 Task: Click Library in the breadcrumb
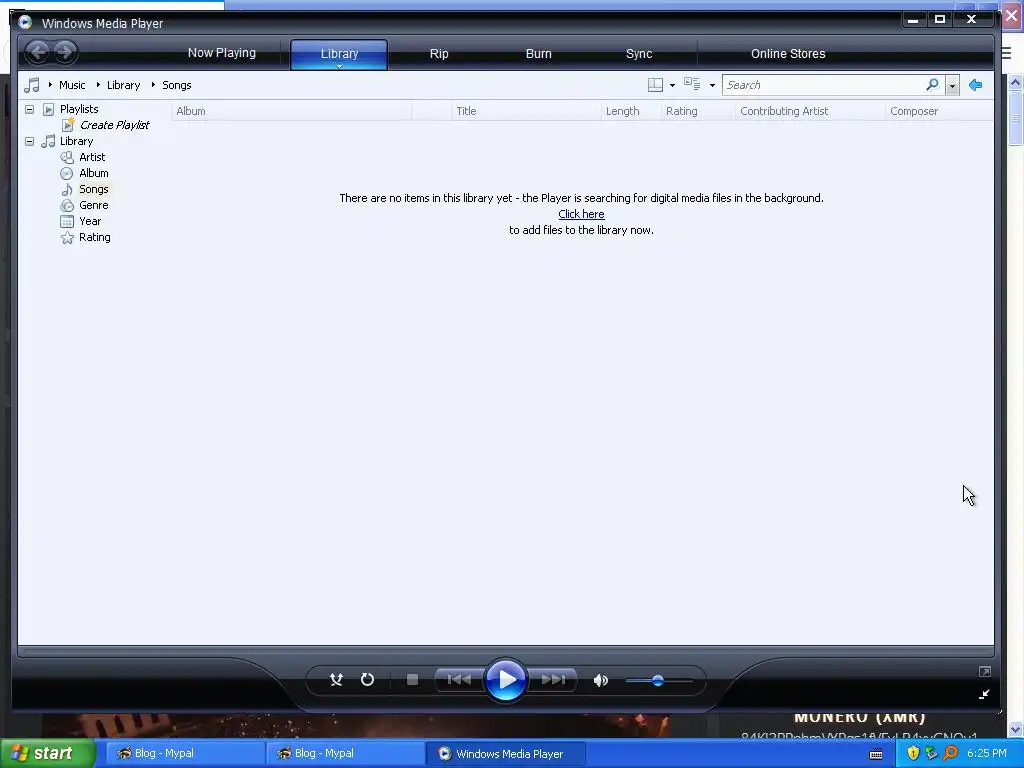pos(123,85)
